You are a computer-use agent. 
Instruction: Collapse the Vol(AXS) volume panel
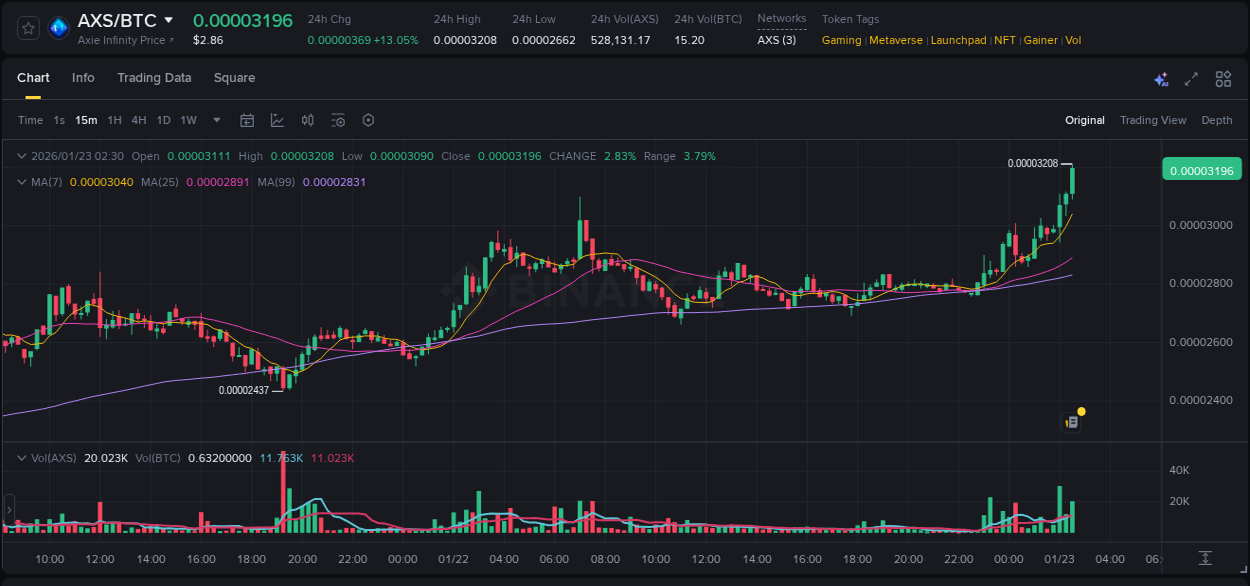[x=20, y=457]
